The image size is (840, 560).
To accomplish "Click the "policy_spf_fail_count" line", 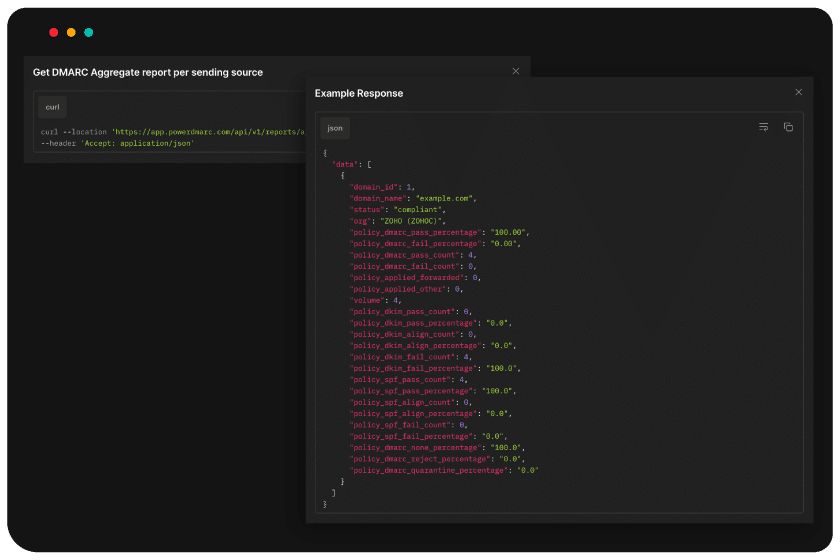I will [x=408, y=425].
